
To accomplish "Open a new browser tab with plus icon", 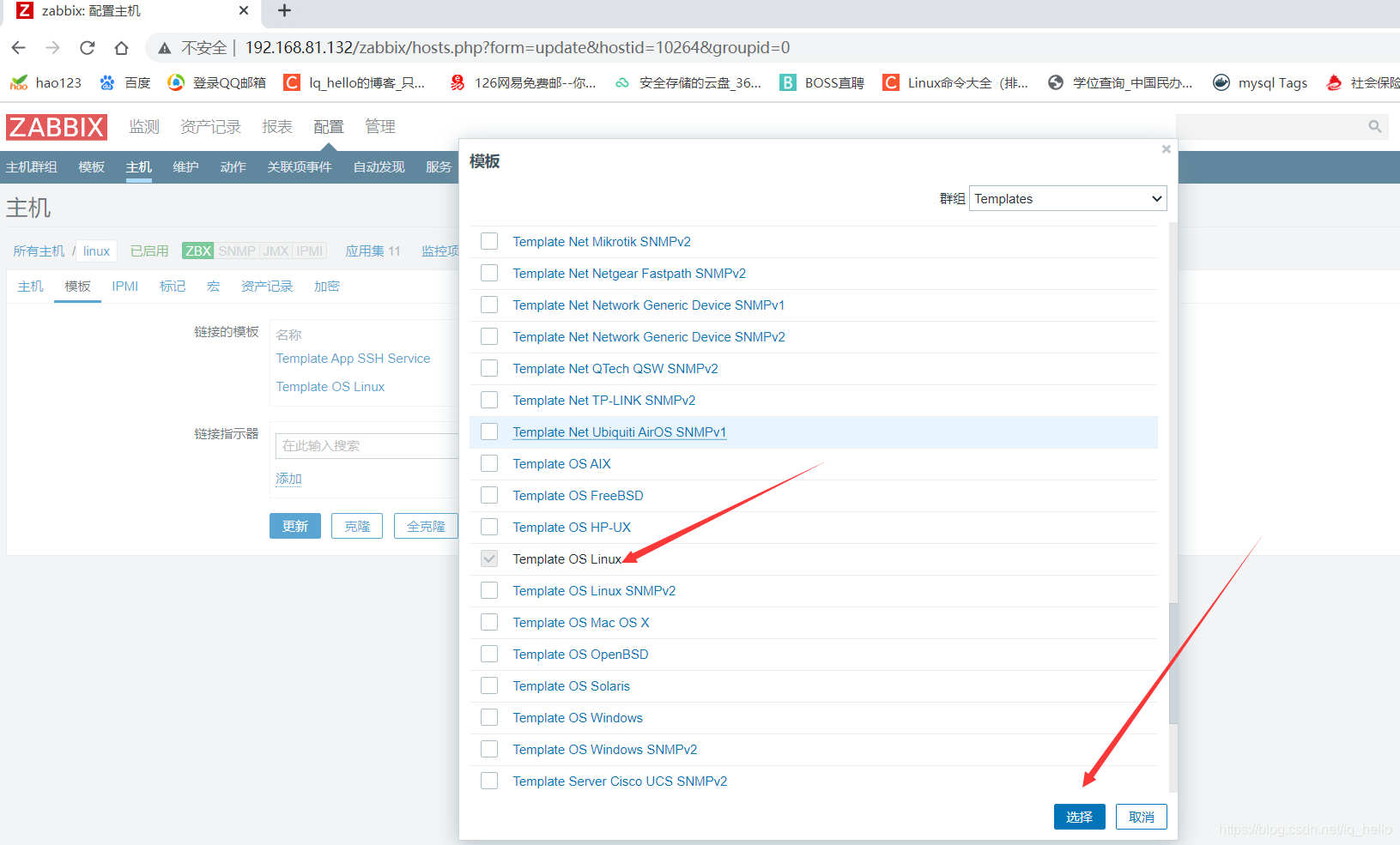I will [285, 10].
